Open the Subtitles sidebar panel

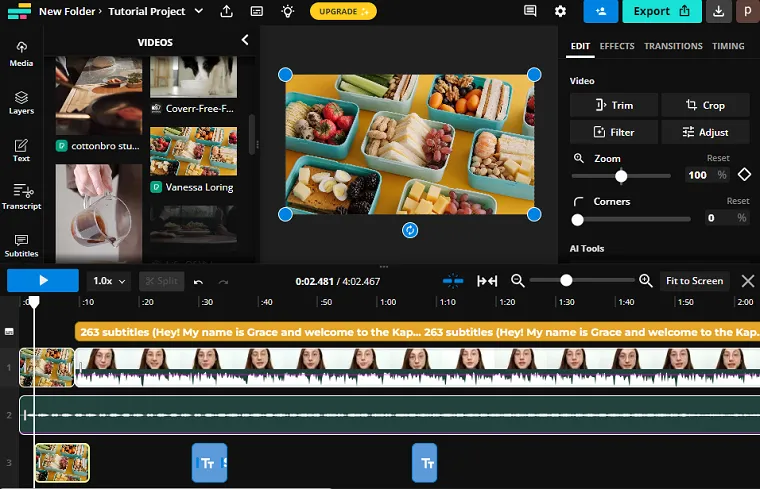click(x=21, y=245)
